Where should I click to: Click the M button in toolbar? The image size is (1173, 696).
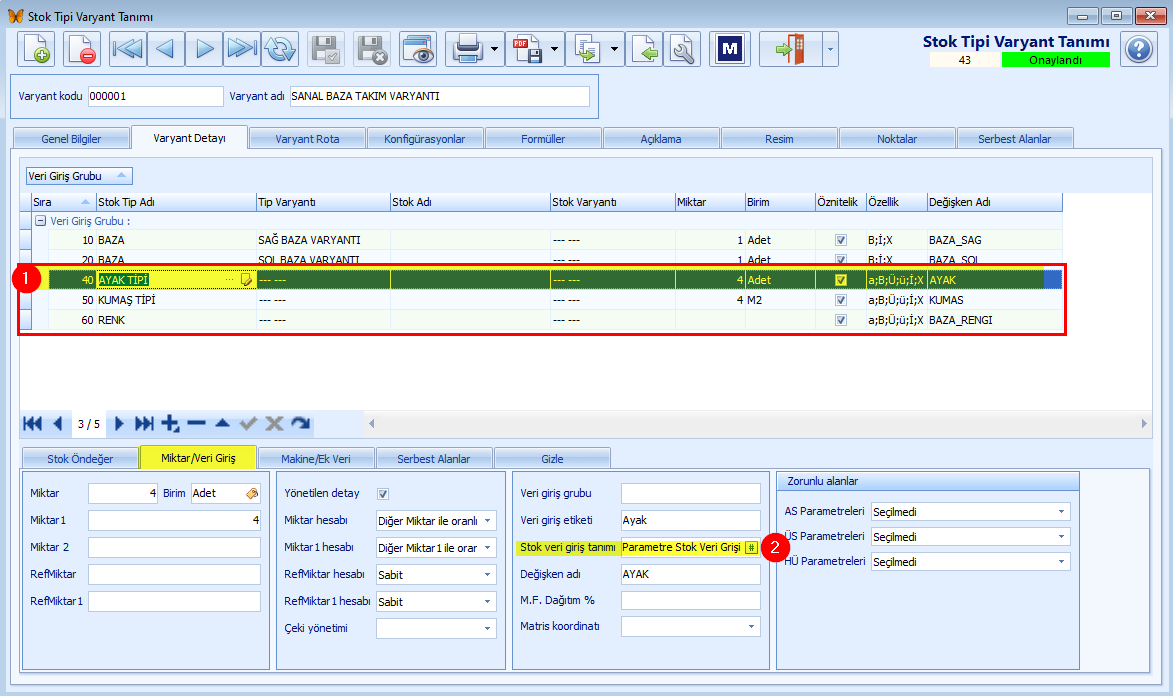(729, 49)
